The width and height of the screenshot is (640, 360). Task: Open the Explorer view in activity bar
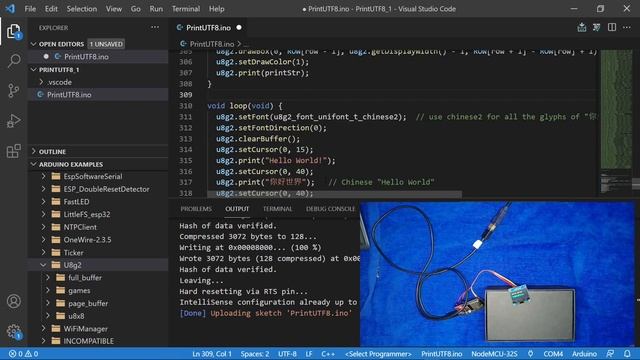point(13,31)
